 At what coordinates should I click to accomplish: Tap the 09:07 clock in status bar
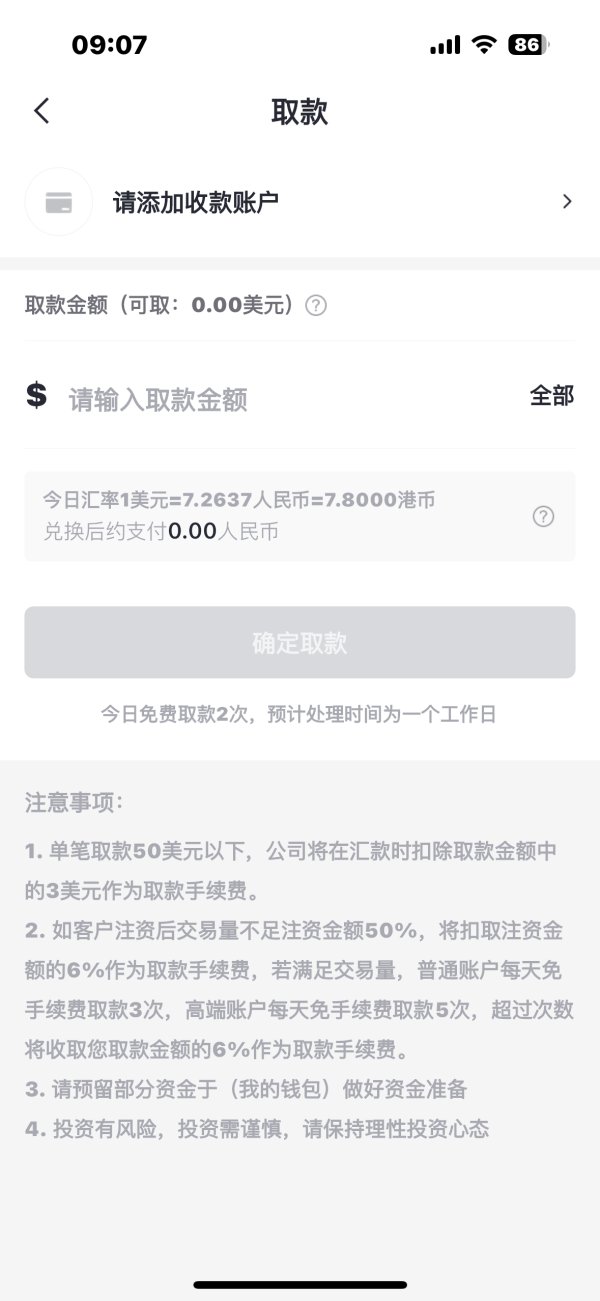tap(109, 45)
